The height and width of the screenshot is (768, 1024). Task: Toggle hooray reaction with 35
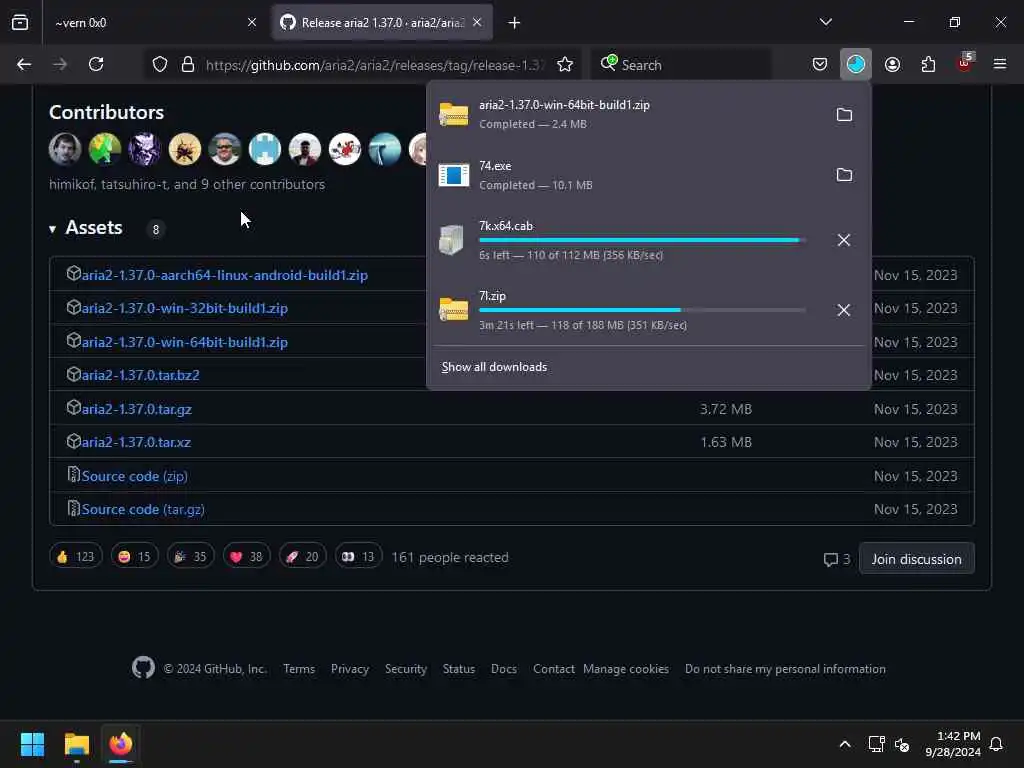click(x=191, y=557)
